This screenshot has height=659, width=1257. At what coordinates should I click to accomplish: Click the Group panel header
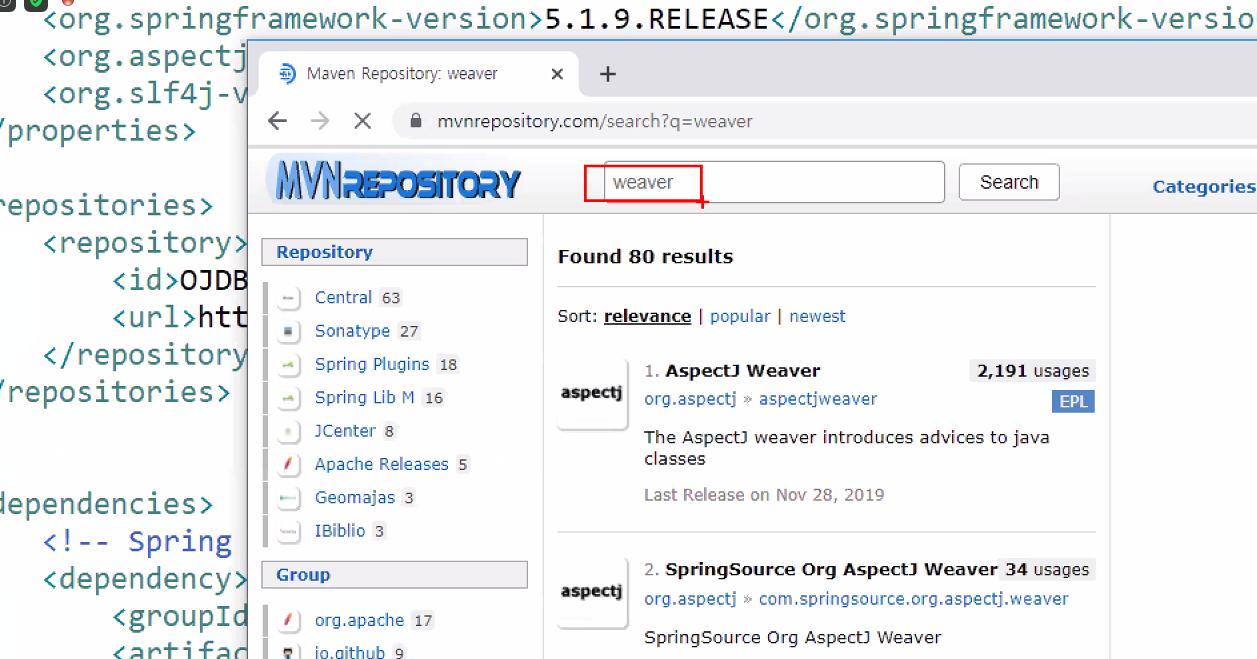click(394, 575)
